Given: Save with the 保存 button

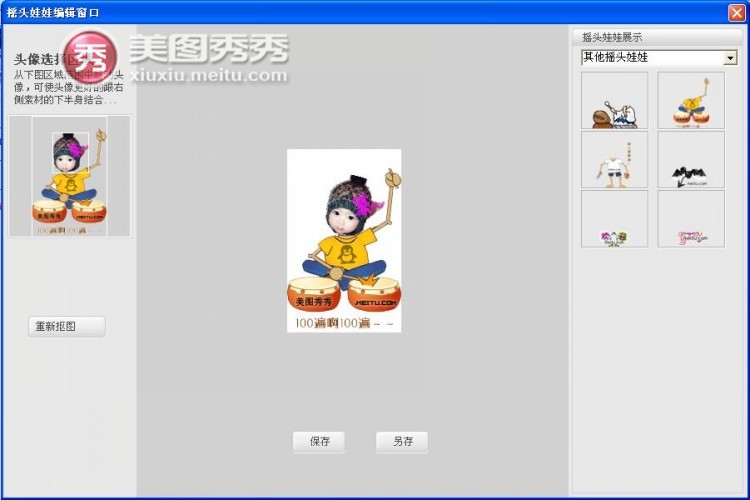Looking at the screenshot, I should [319, 441].
